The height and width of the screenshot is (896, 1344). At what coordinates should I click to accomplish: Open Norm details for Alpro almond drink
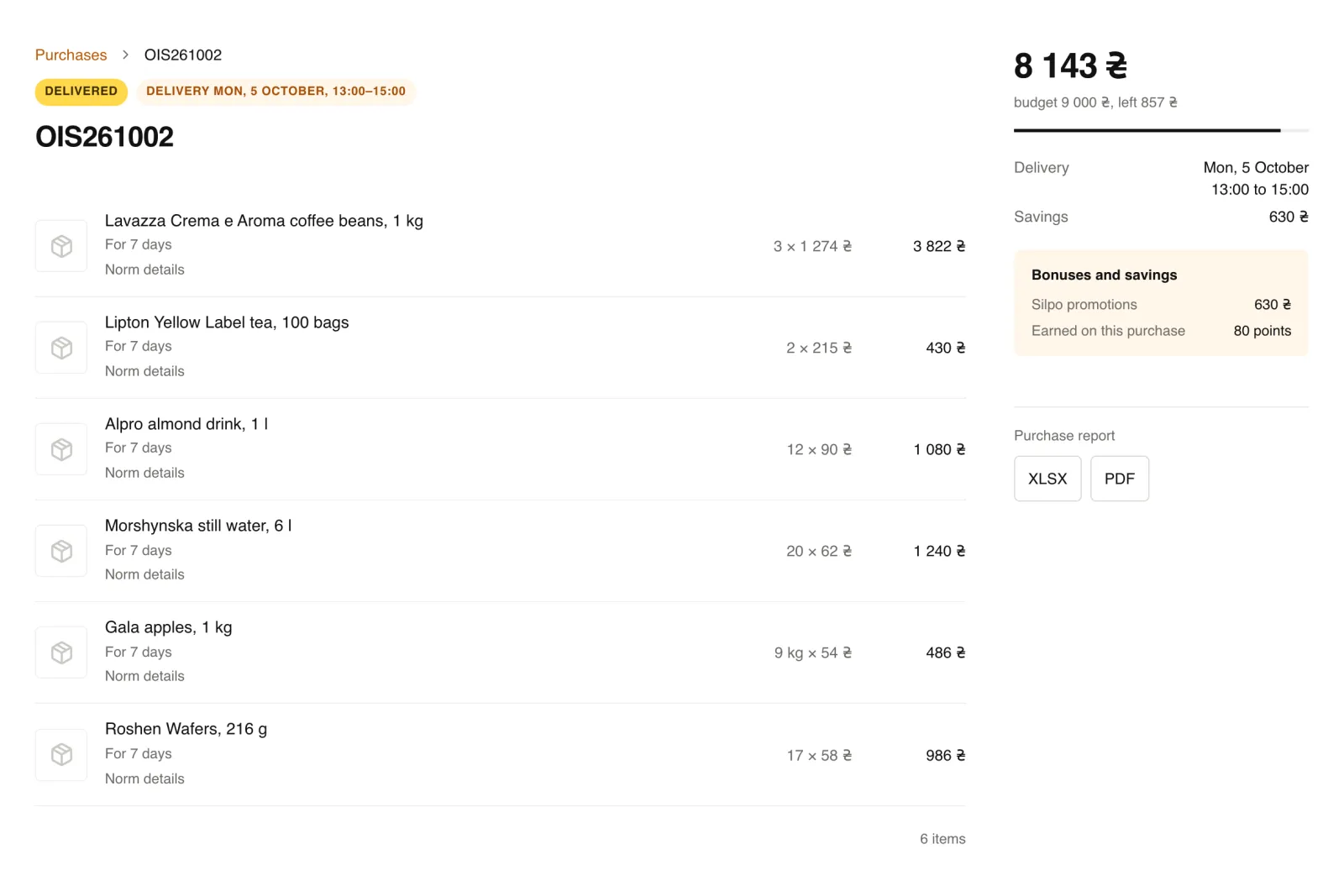click(144, 473)
